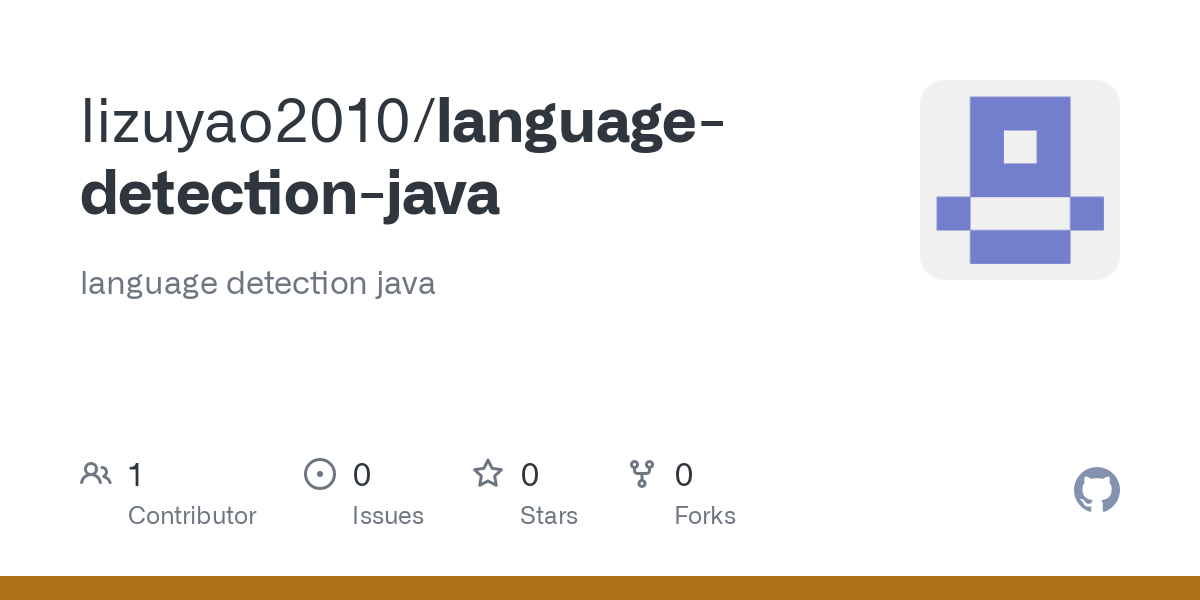Select the Issues label
Image resolution: width=1200 pixels, height=600 pixels.
click(388, 516)
